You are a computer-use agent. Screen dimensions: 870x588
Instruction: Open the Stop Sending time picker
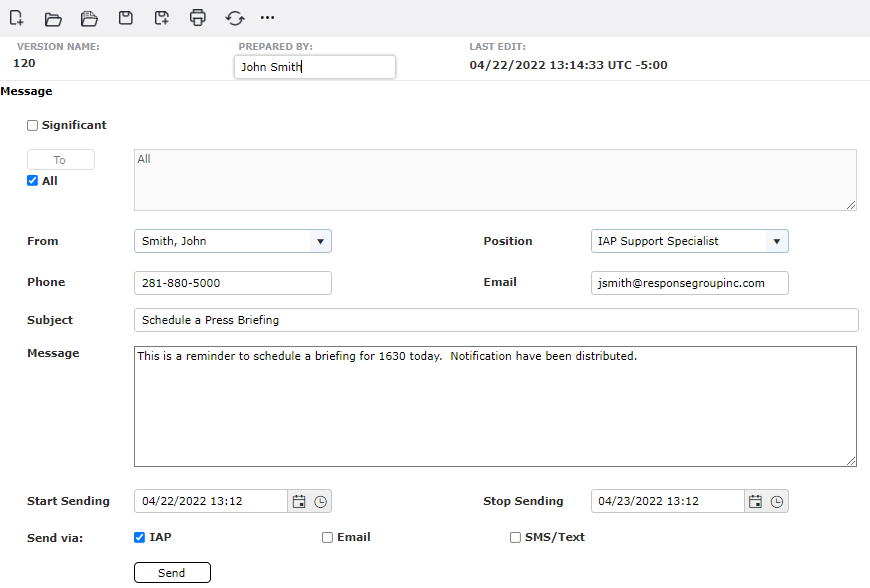click(x=779, y=501)
